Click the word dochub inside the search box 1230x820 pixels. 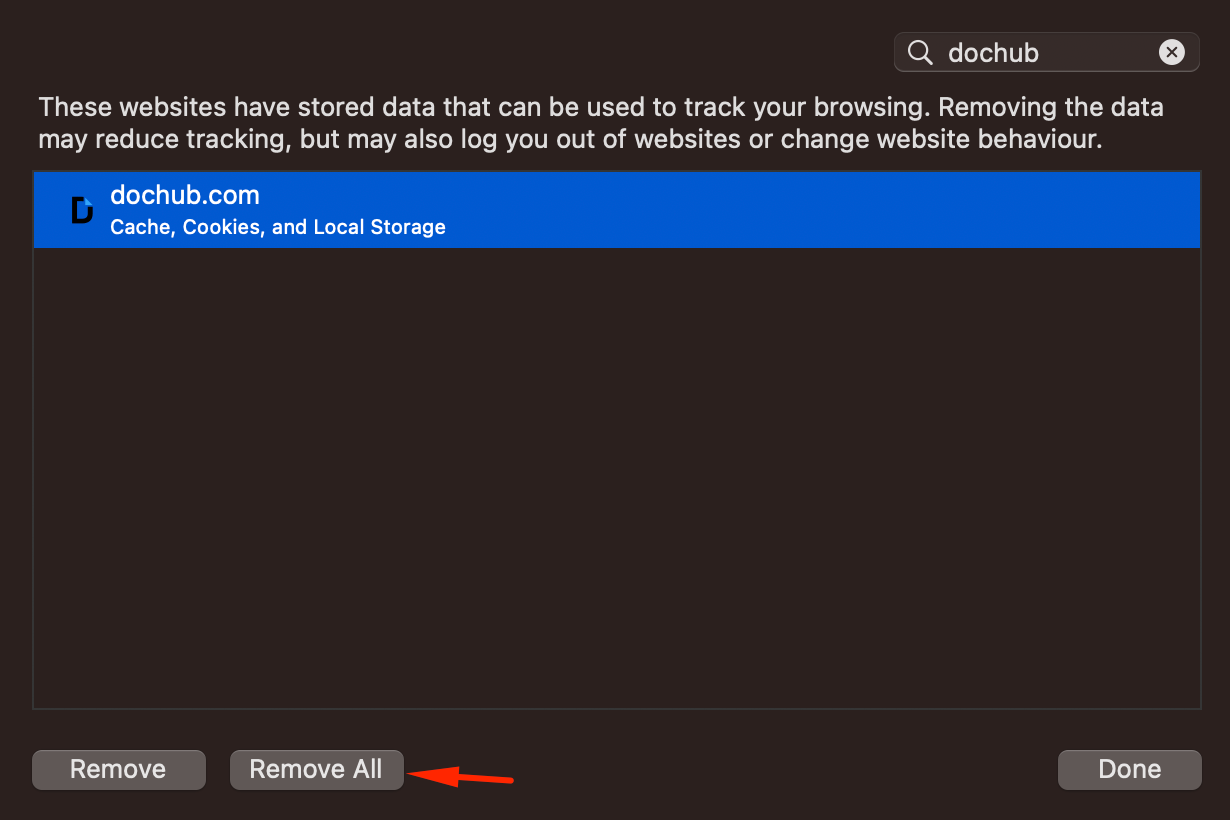(993, 52)
